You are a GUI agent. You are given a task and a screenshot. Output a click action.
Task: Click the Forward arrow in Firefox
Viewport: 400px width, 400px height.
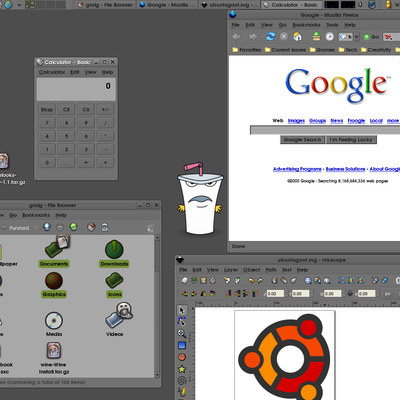(253, 37)
